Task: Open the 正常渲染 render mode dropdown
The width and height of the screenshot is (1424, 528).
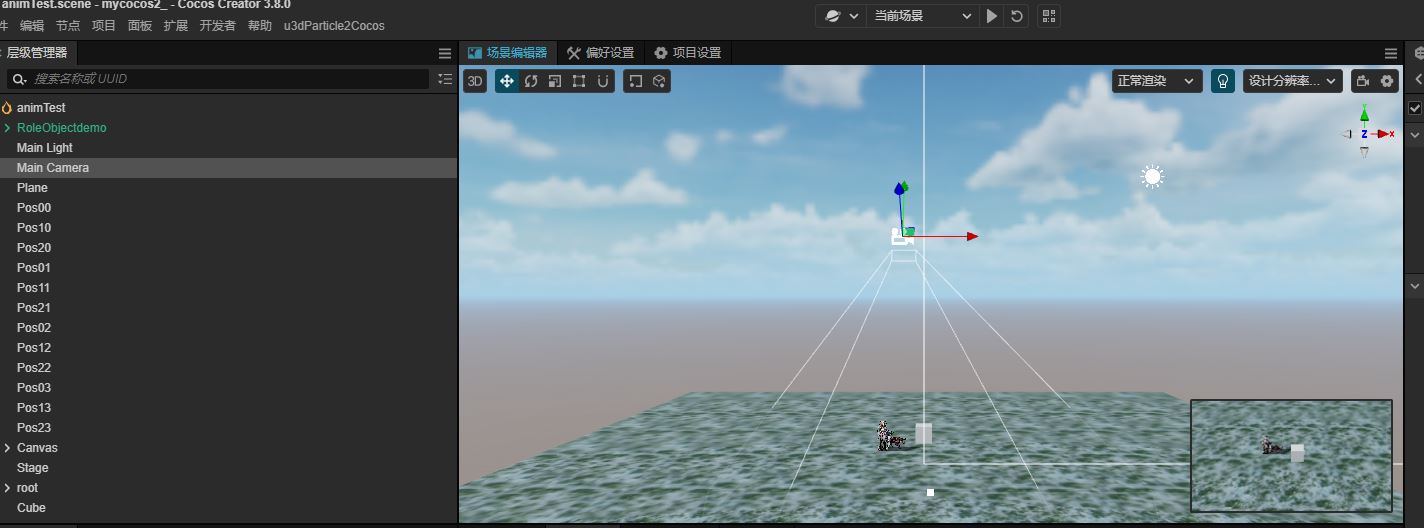Action: [1156, 81]
